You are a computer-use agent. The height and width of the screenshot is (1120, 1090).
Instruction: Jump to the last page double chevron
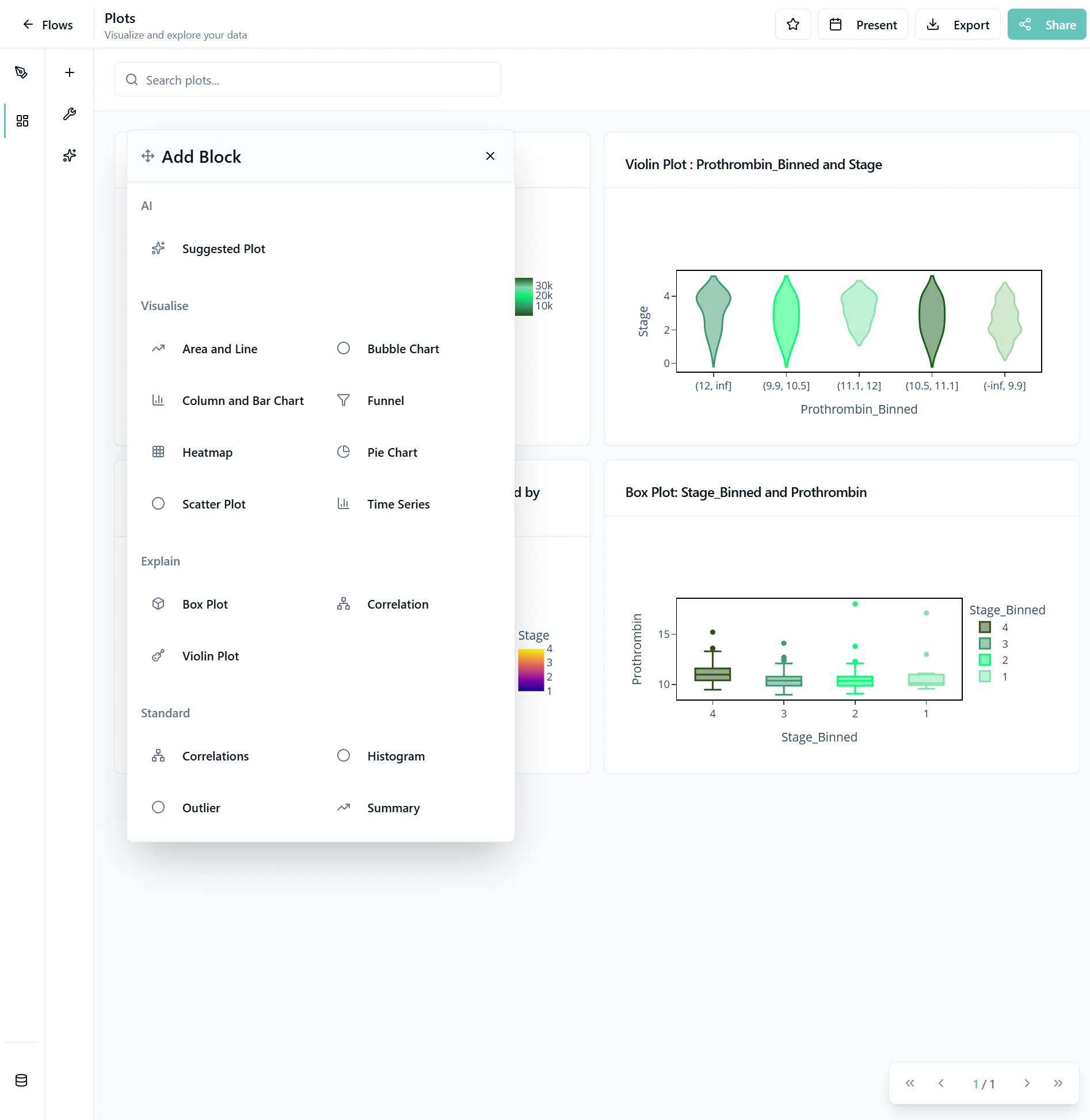coord(1058,1083)
